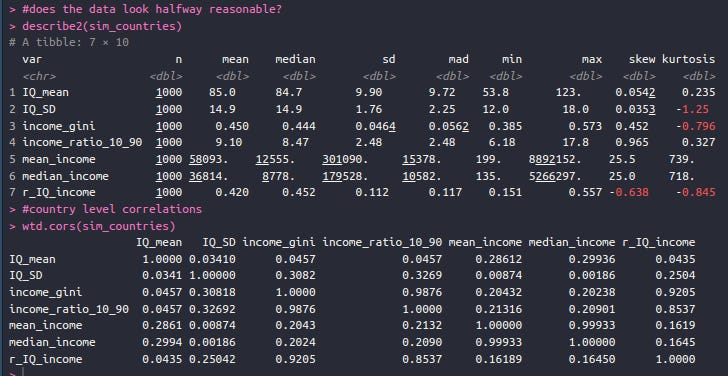Select the median_income column header in correlation matrix
Image resolution: width=728 pixels, height=376 pixels.
click(572, 242)
